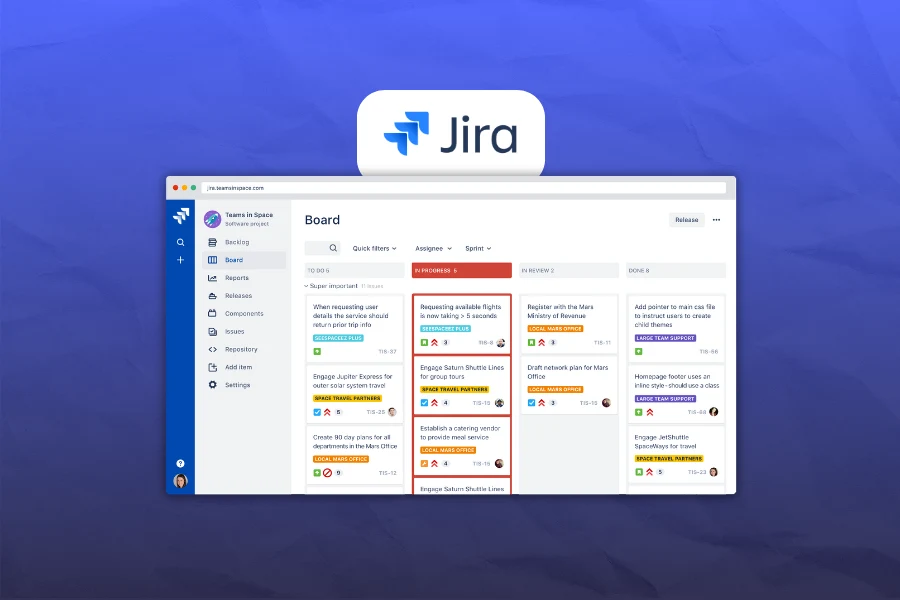This screenshot has width=900, height=600.
Task: Click the DONE 8 column header
Action: point(676,270)
